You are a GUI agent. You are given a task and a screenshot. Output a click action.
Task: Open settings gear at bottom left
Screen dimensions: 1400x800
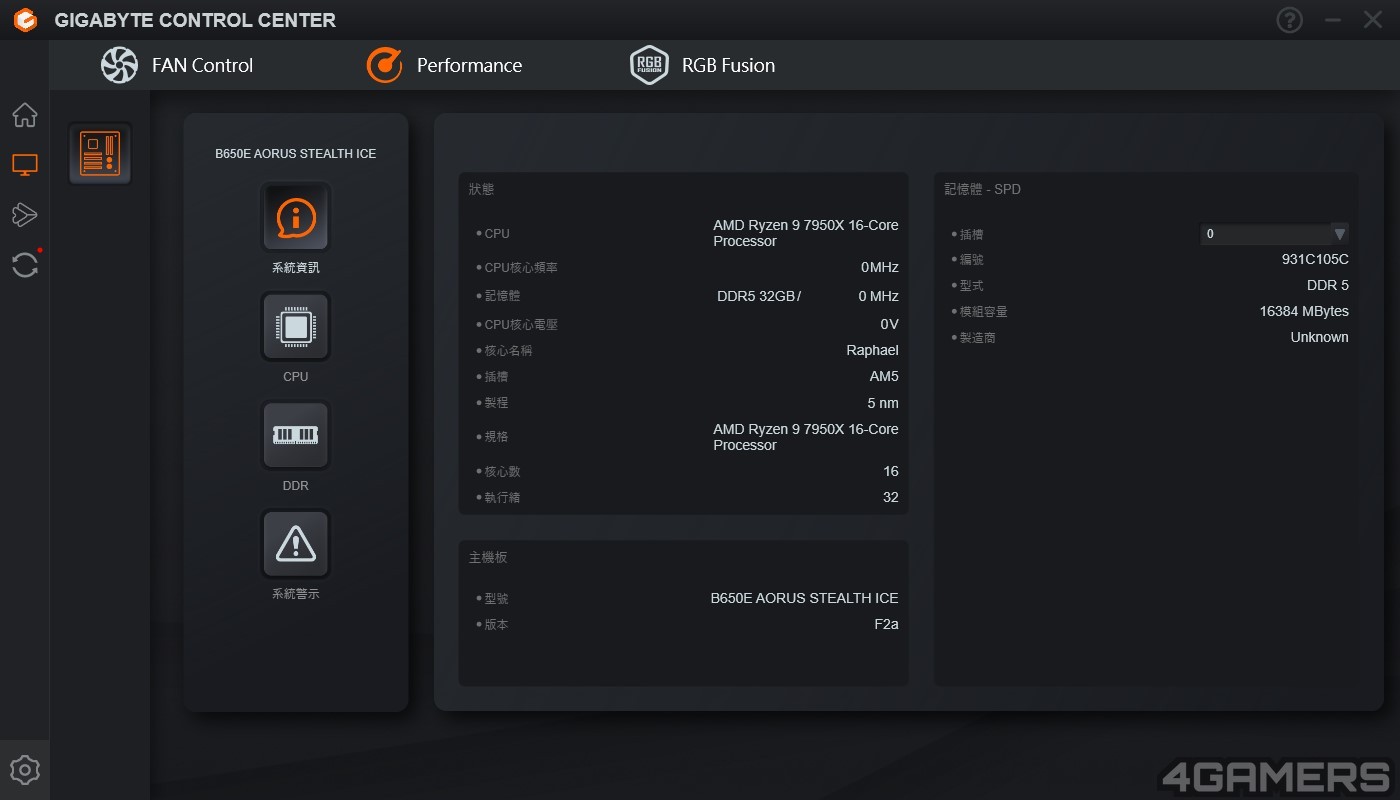pos(25,770)
